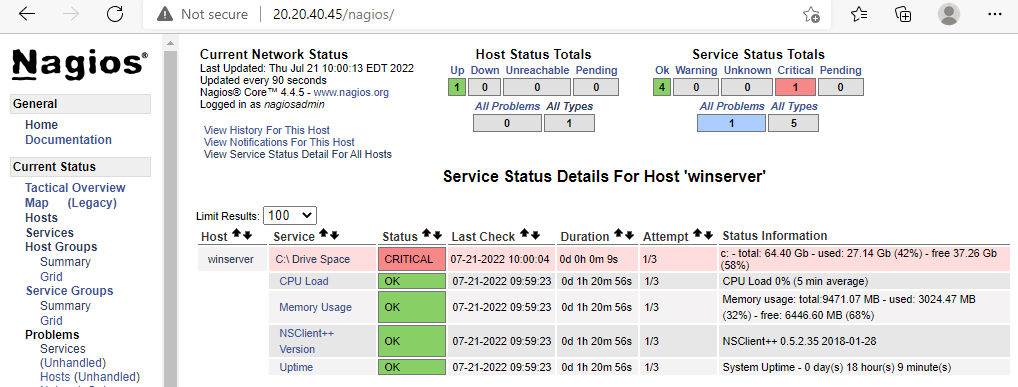The image size is (1018, 387).
Task: Add this page to favorites
Action: tap(811, 14)
